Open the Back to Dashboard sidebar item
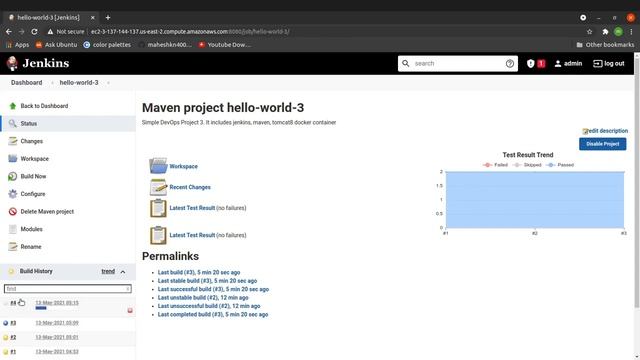This screenshot has width=640, height=360. point(44,106)
